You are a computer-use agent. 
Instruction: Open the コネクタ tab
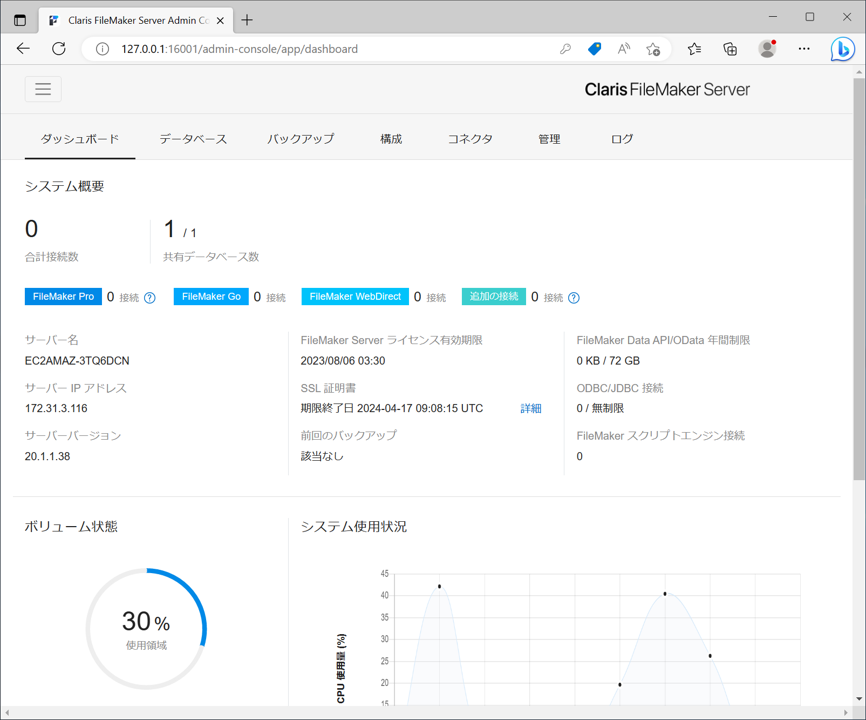[x=470, y=139]
